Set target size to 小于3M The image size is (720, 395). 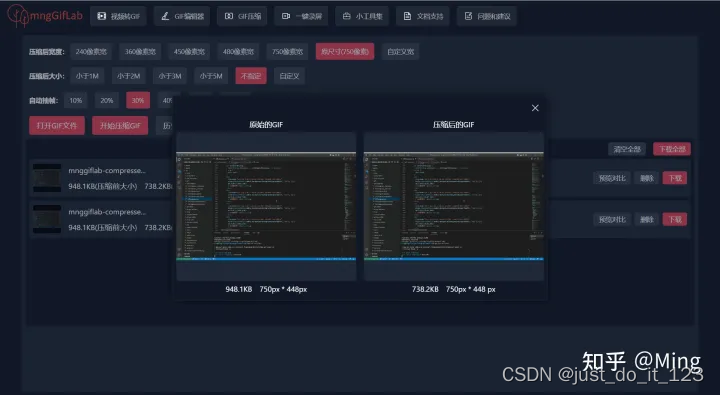click(x=170, y=76)
